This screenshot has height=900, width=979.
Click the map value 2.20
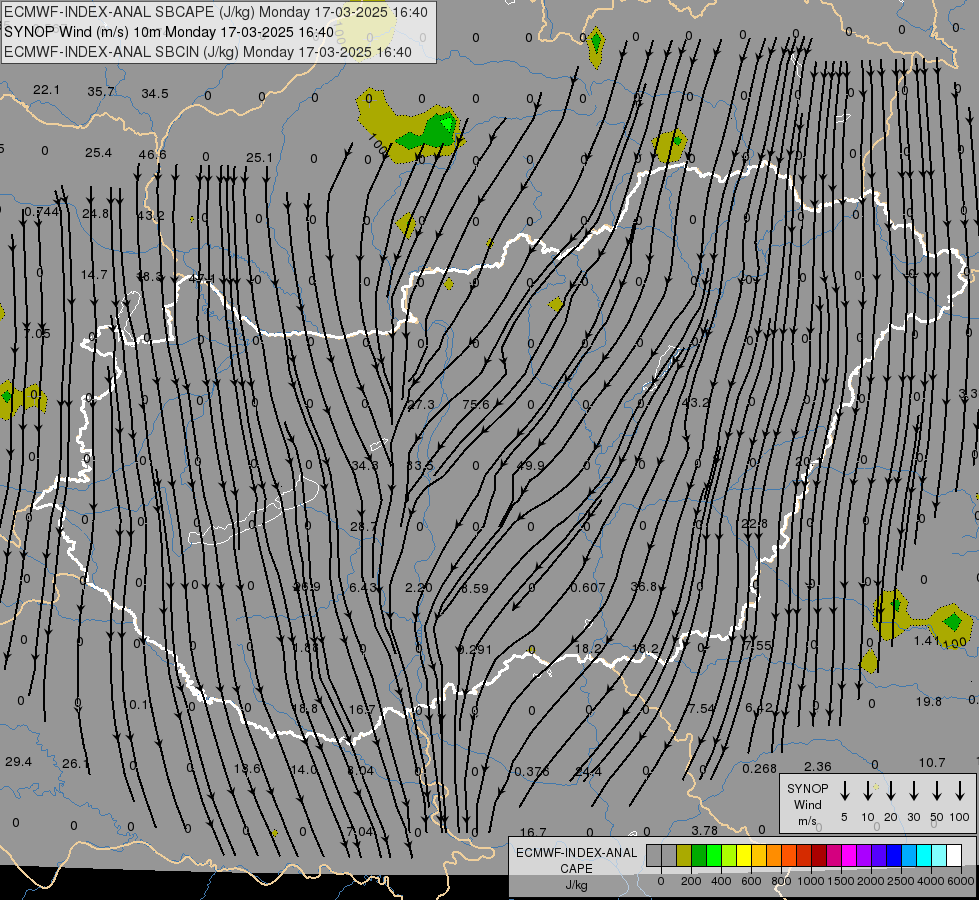click(418, 588)
